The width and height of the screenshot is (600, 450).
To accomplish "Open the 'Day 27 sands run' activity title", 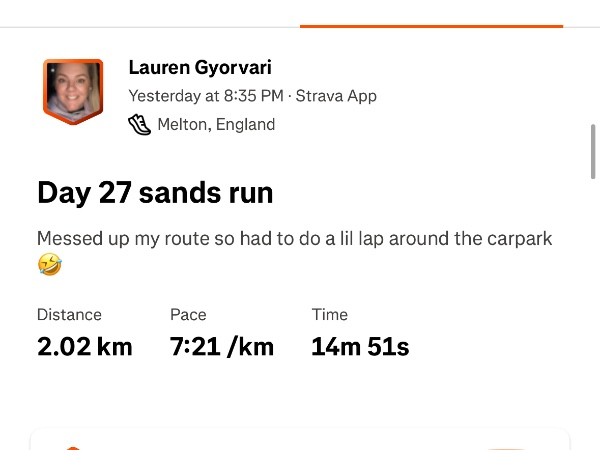I will 155,192.
